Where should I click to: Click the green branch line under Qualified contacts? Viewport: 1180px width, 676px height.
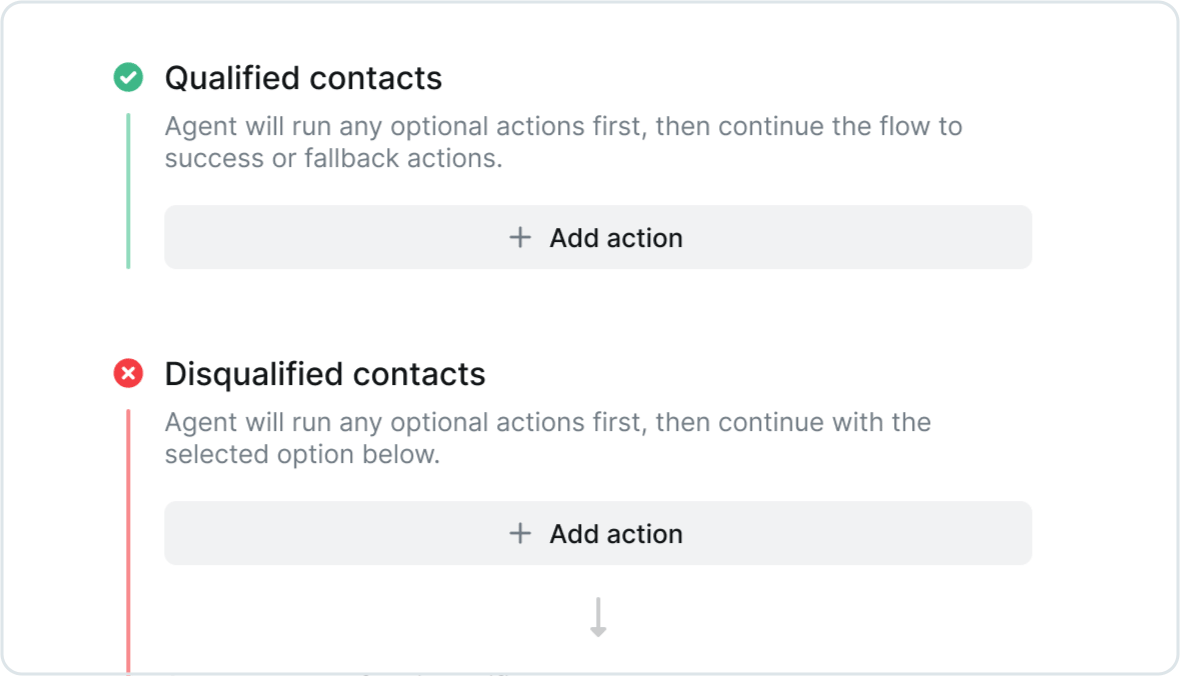(x=128, y=190)
